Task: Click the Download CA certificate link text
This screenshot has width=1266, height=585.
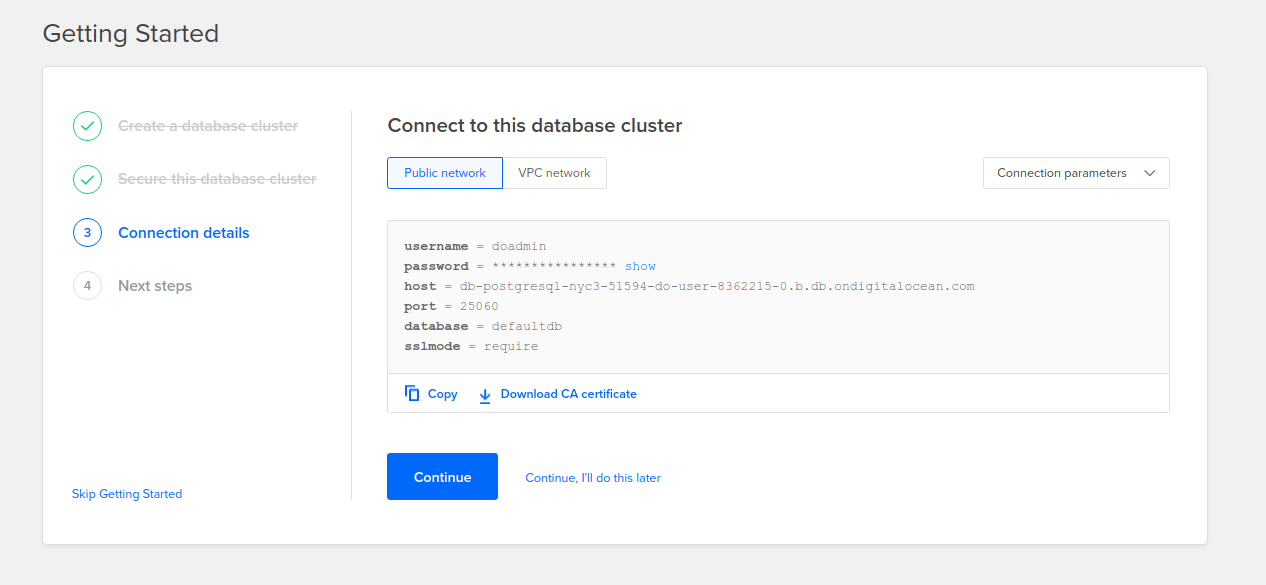Action: point(568,394)
